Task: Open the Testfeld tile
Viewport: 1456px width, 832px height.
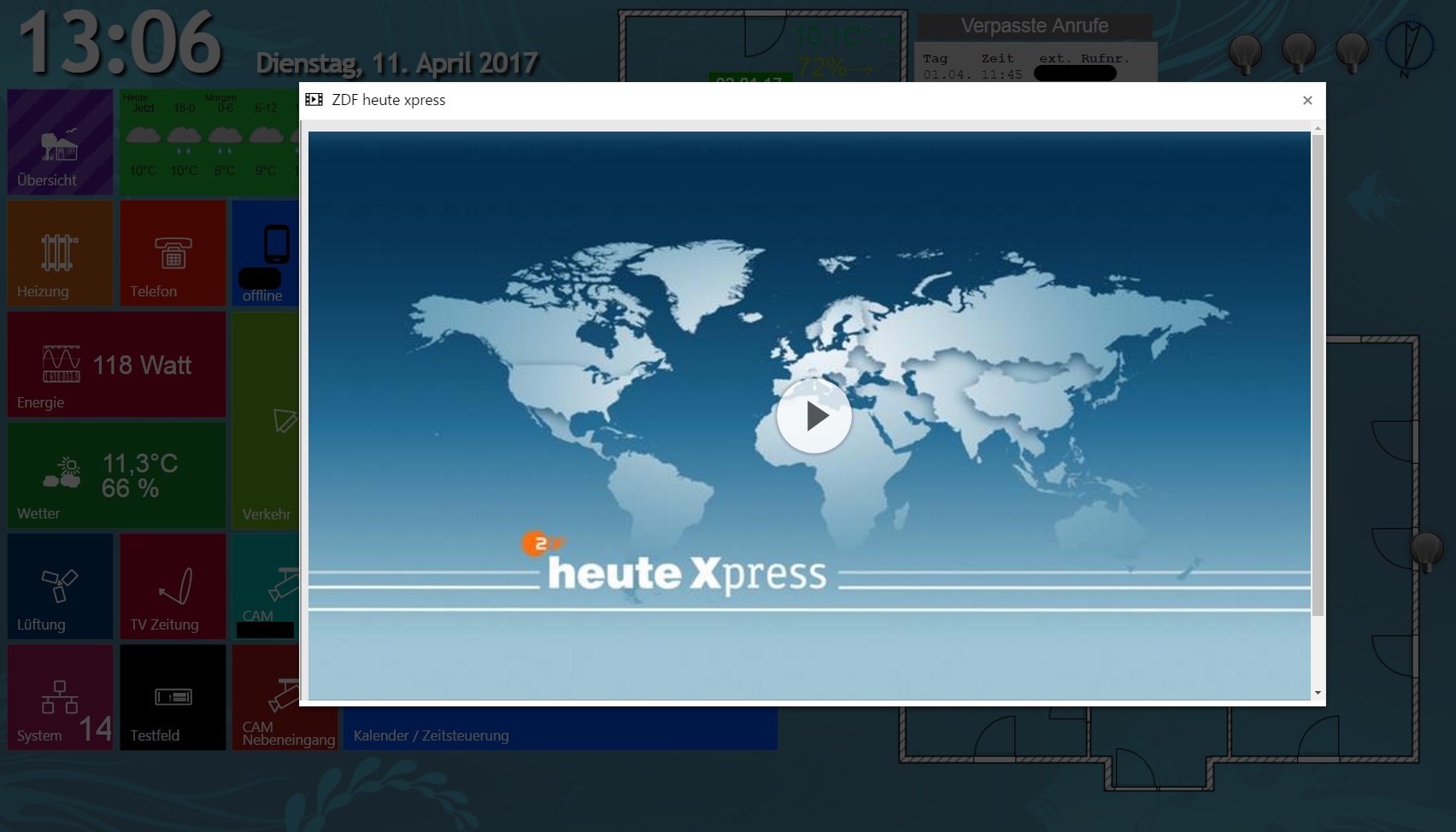Action: 173,697
